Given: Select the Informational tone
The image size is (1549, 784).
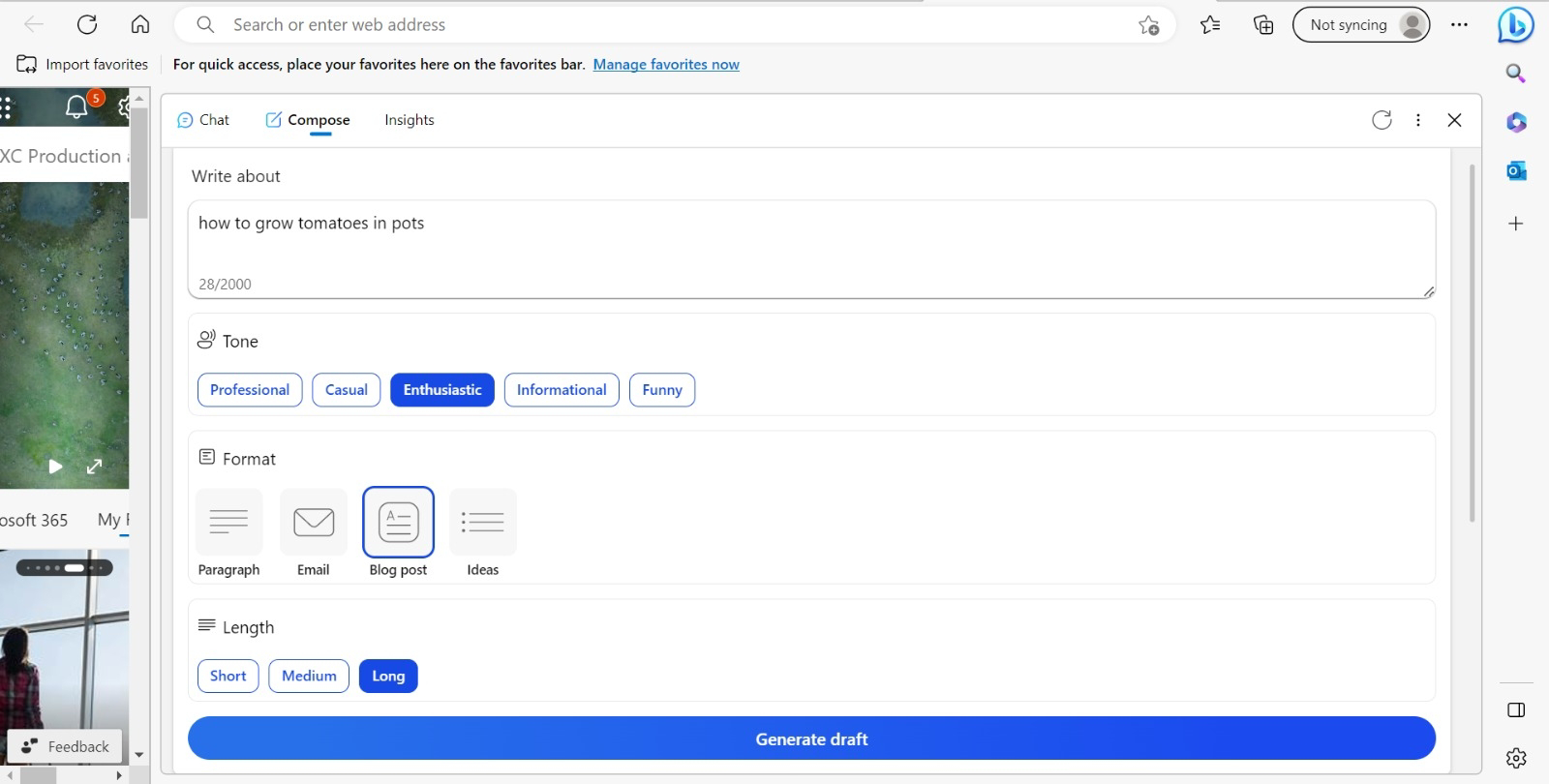Looking at the screenshot, I should (x=562, y=390).
